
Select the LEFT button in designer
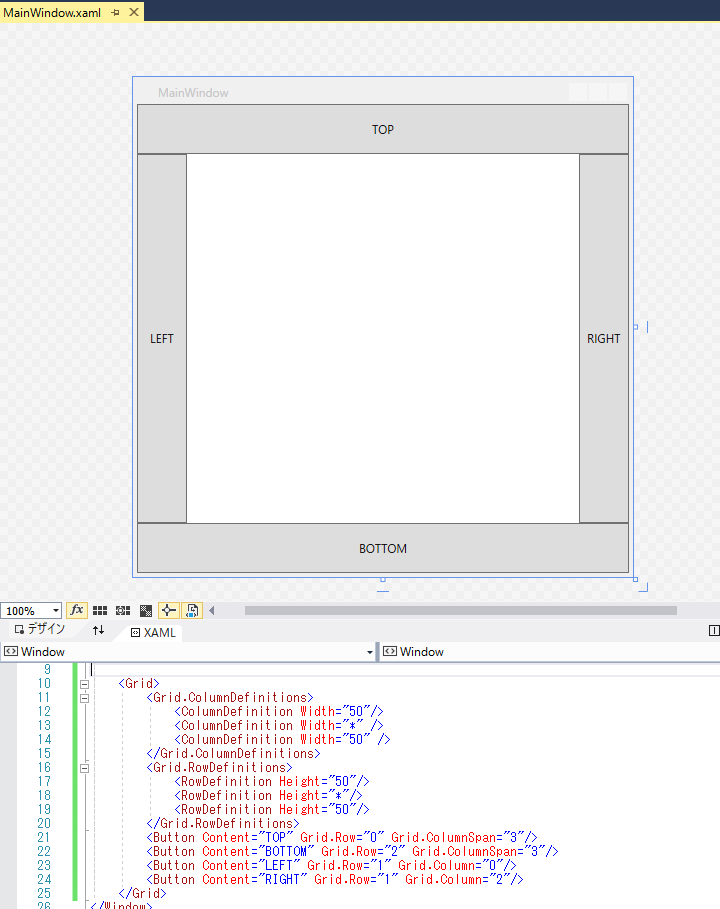coord(162,339)
